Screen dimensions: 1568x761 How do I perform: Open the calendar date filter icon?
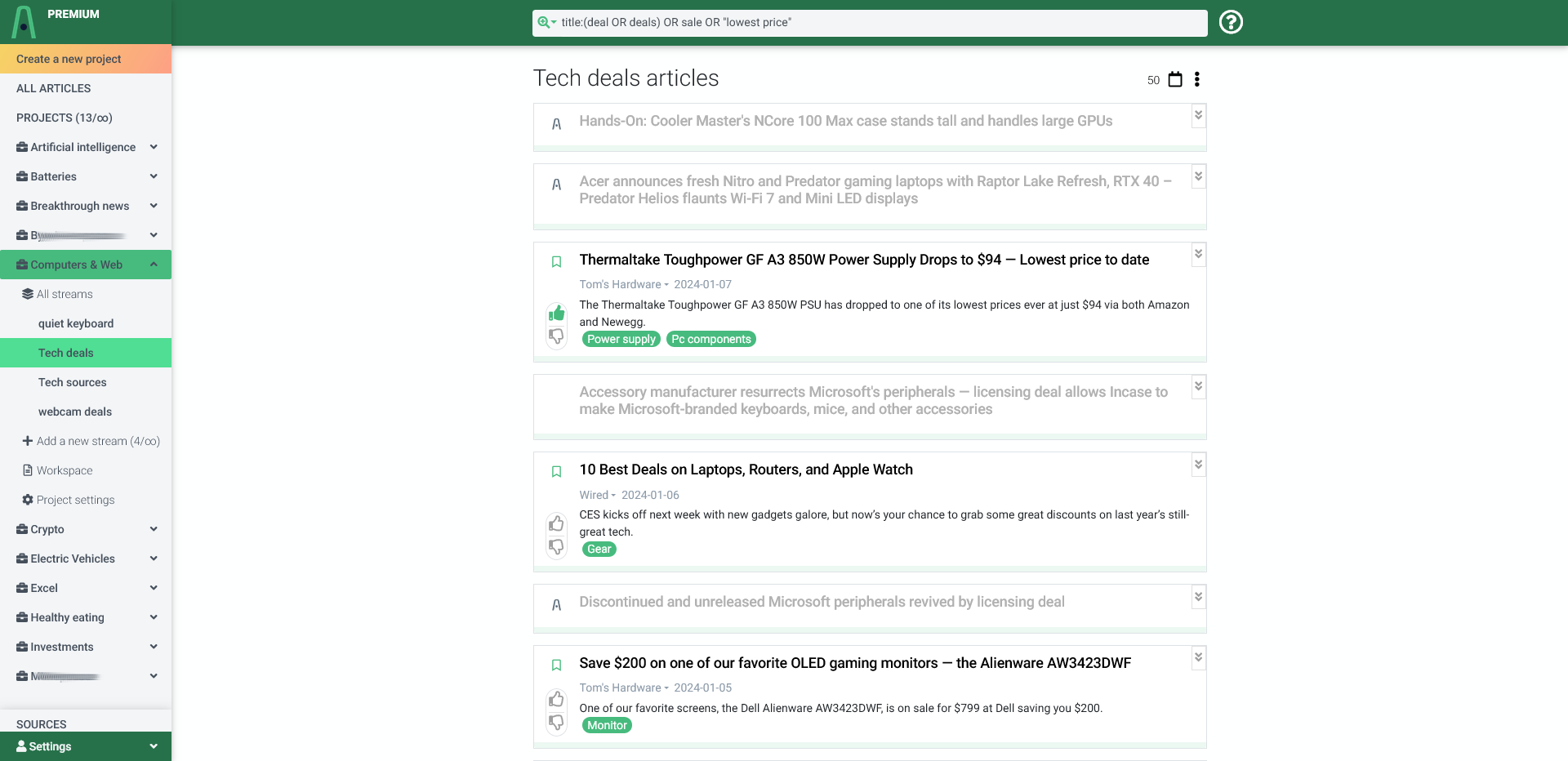(1175, 79)
